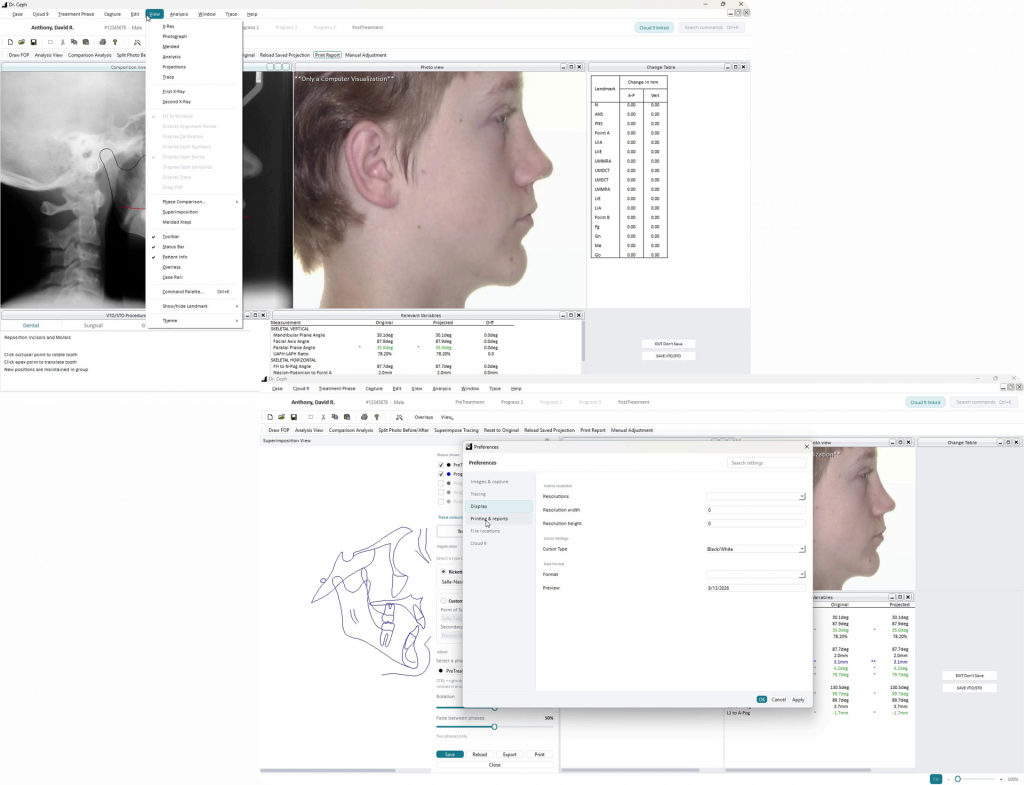Minimize the Relevant Variables panel in top window
This screenshot has width=1024, height=785.
pos(562,315)
